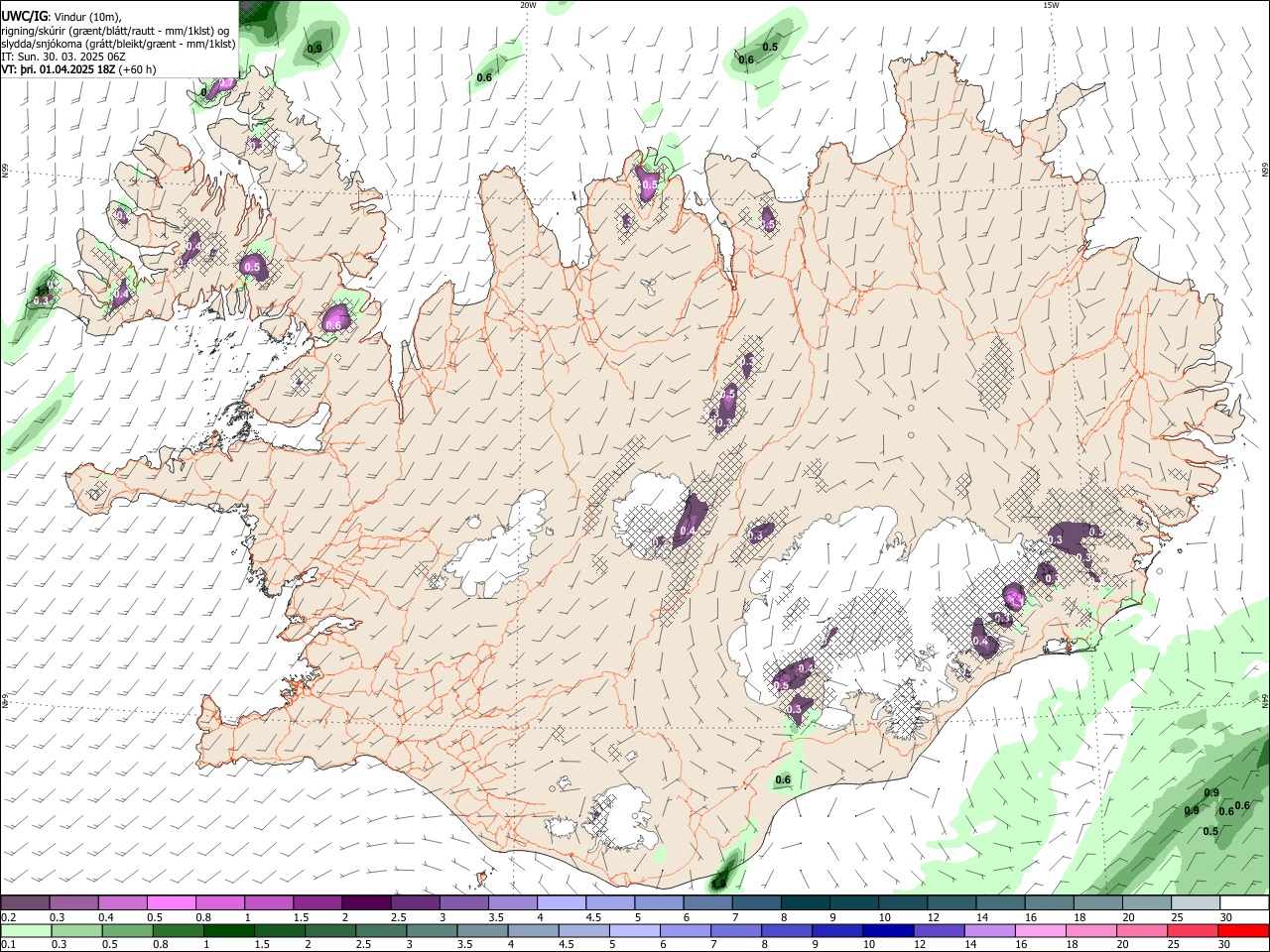Click the upper legend swatch spanning 4 to 4.5
Viewport: 1270px width, 952px height.
pyautogui.click(x=562, y=902)
